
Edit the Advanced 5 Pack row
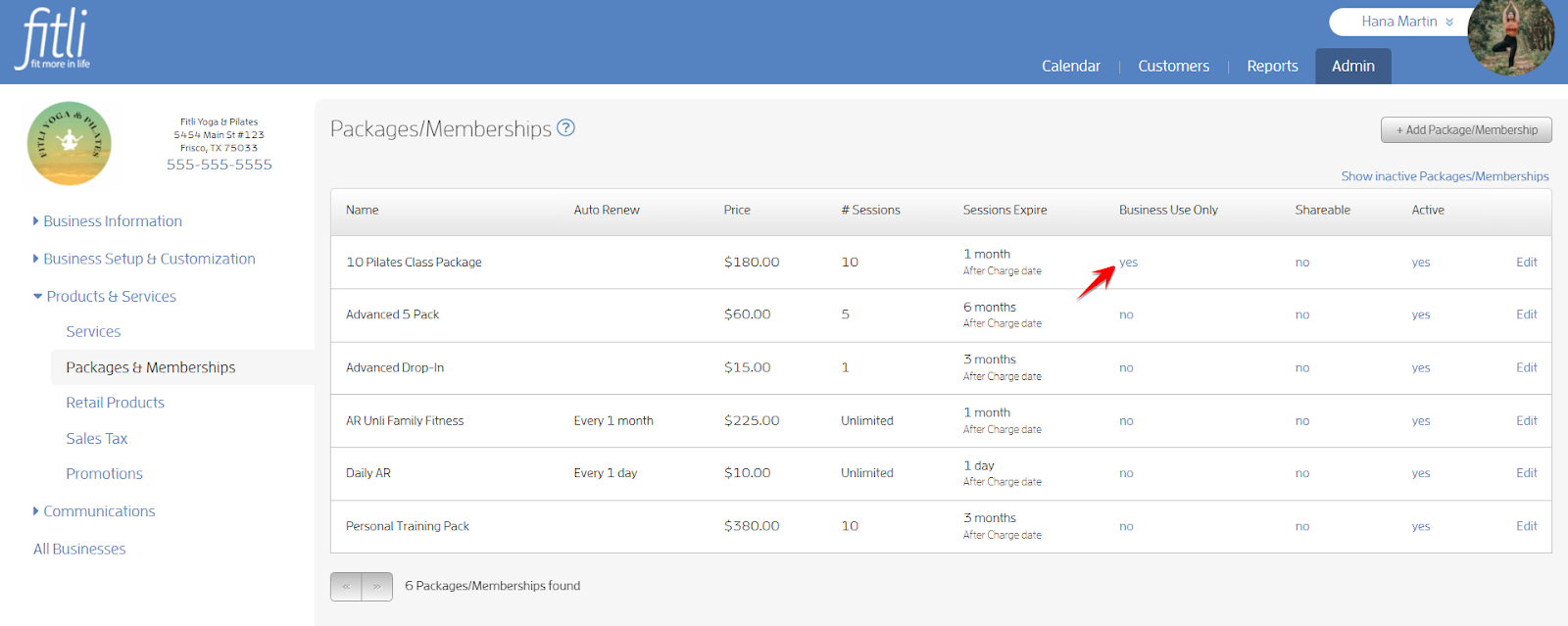1526,314
